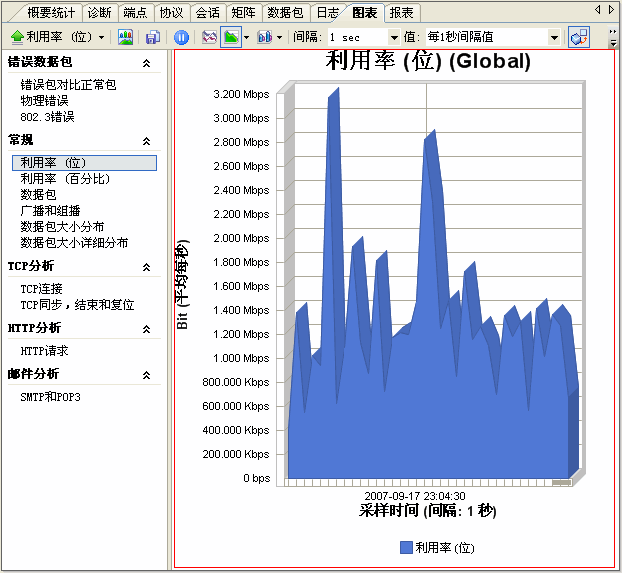
Task: Click the tab scroll left arrow
Action: click(x=598, y=10)
